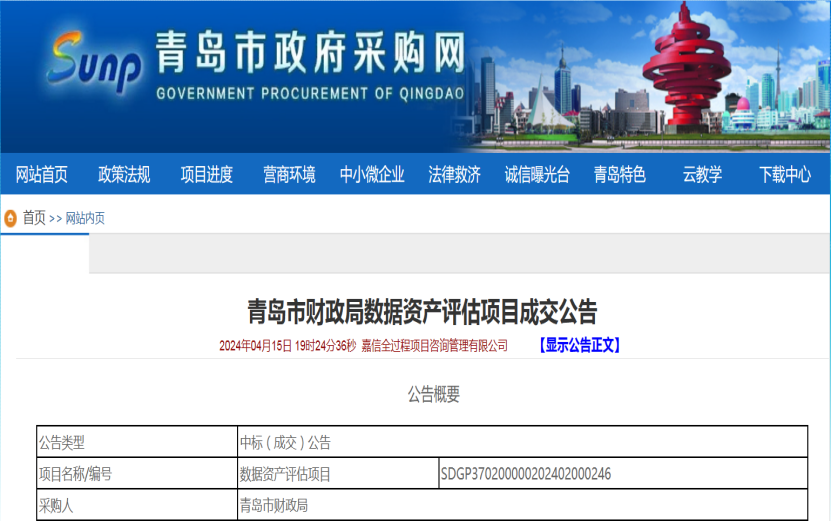Viewport: 831px width, 521px height.
Task: Open the 网站首页 menu item
Action: point(41,174)
